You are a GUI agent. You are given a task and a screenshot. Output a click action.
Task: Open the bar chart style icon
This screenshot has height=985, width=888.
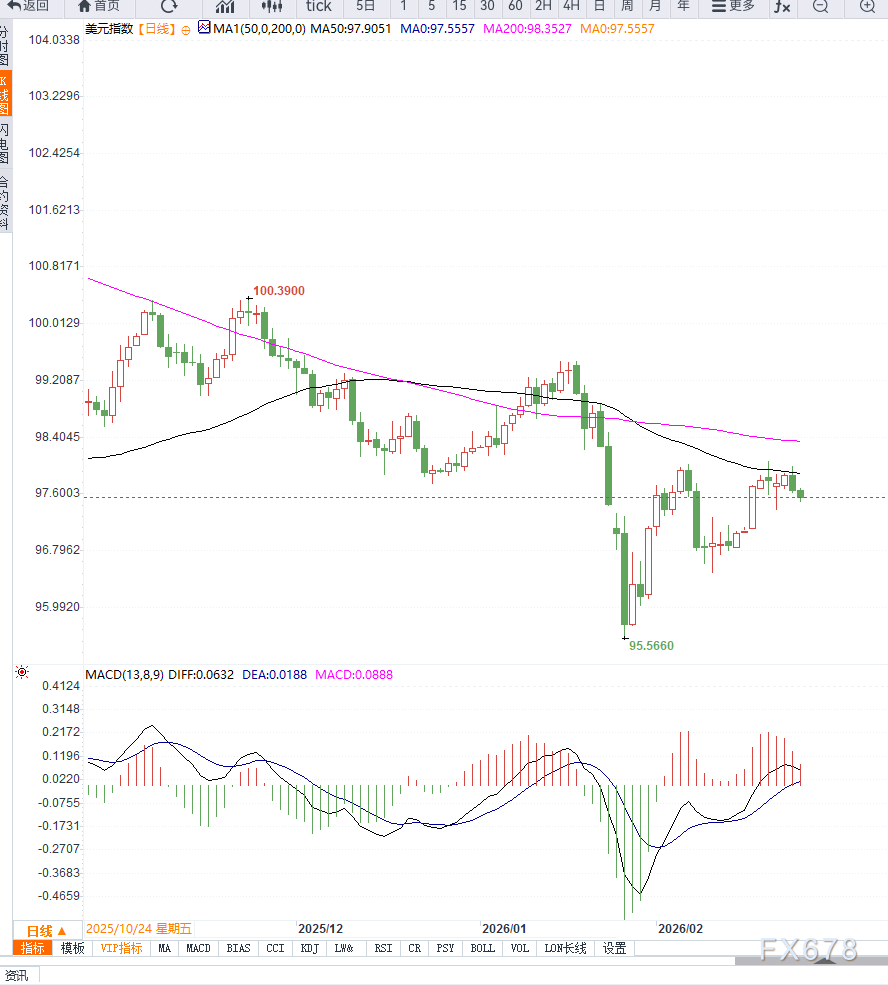click(225, 6)
